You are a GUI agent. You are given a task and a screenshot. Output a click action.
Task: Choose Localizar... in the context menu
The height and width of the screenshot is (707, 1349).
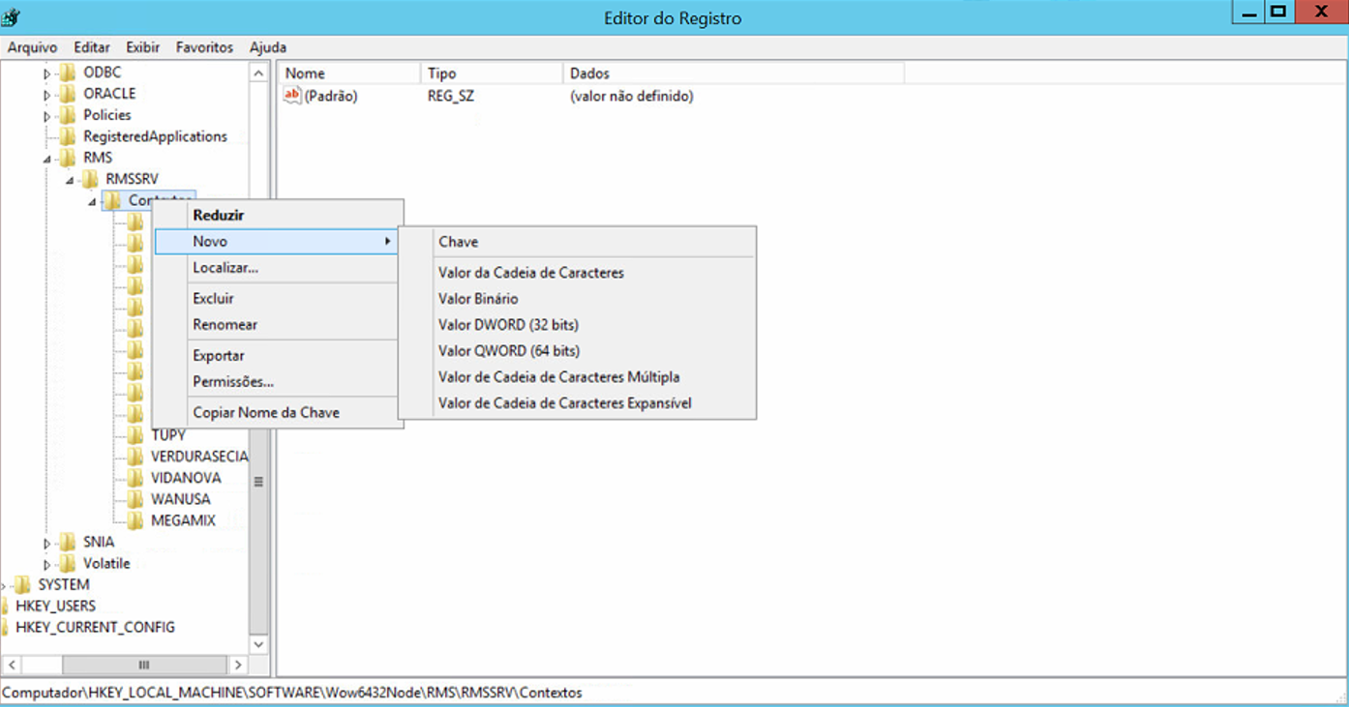[276, 268]
